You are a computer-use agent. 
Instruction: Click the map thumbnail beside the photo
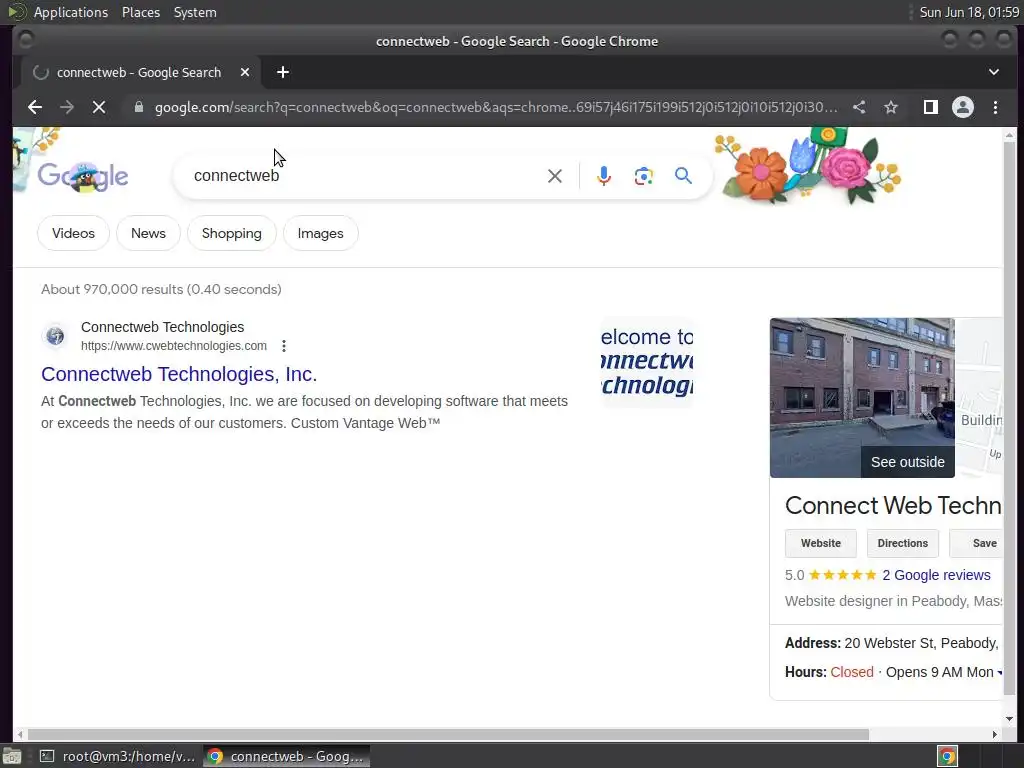pyautogui.click(x=980, y=398)
